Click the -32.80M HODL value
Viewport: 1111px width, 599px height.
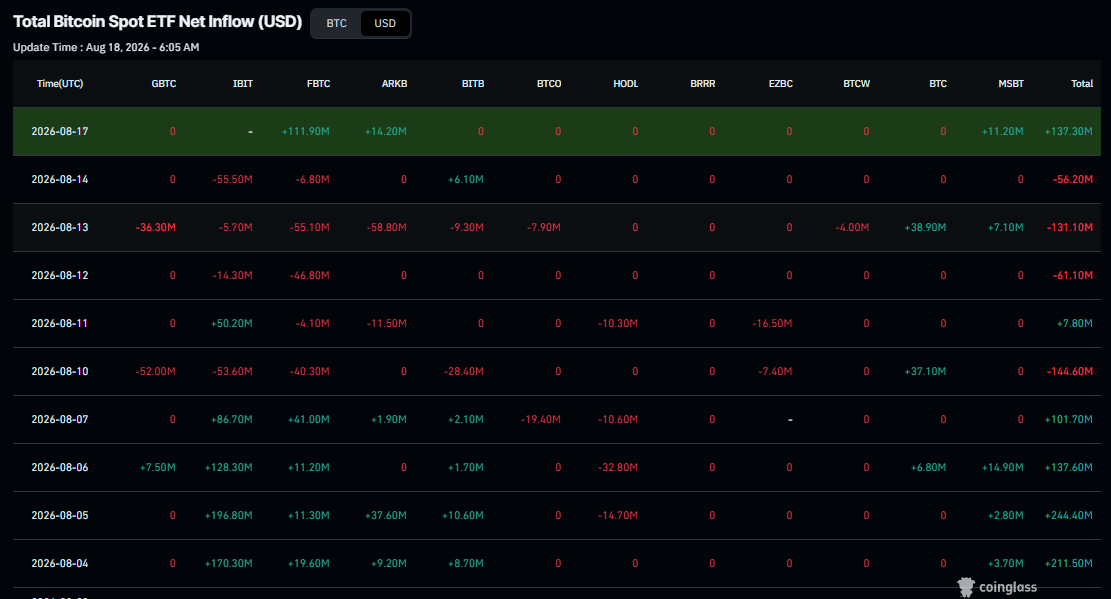618,467
